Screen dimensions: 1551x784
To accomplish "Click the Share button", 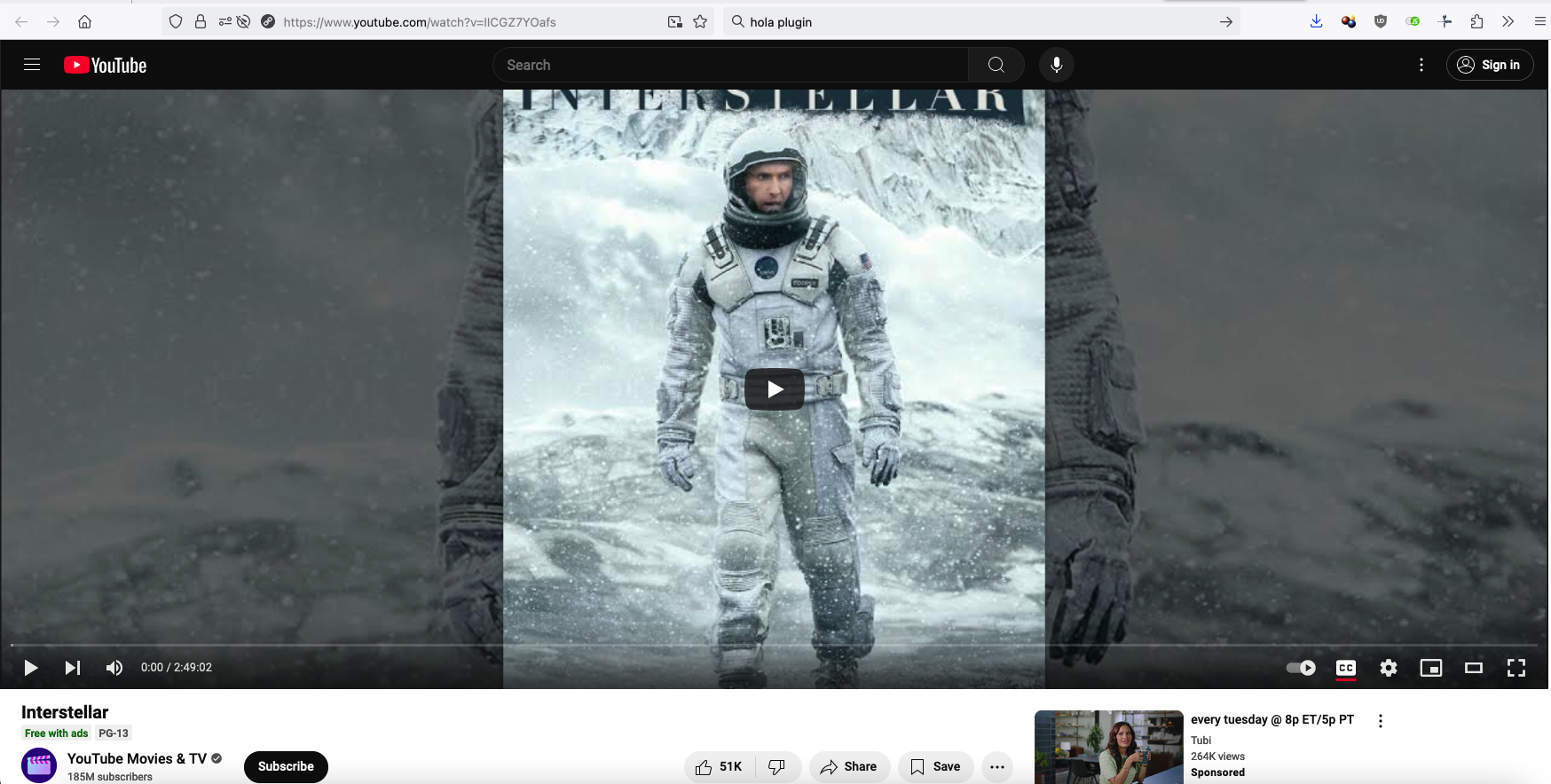I will point(849,767).
